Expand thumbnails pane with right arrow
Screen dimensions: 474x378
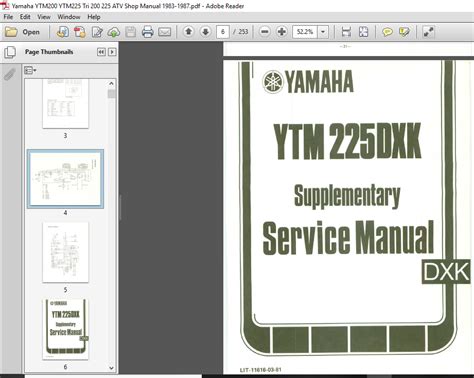coord(112,52)
